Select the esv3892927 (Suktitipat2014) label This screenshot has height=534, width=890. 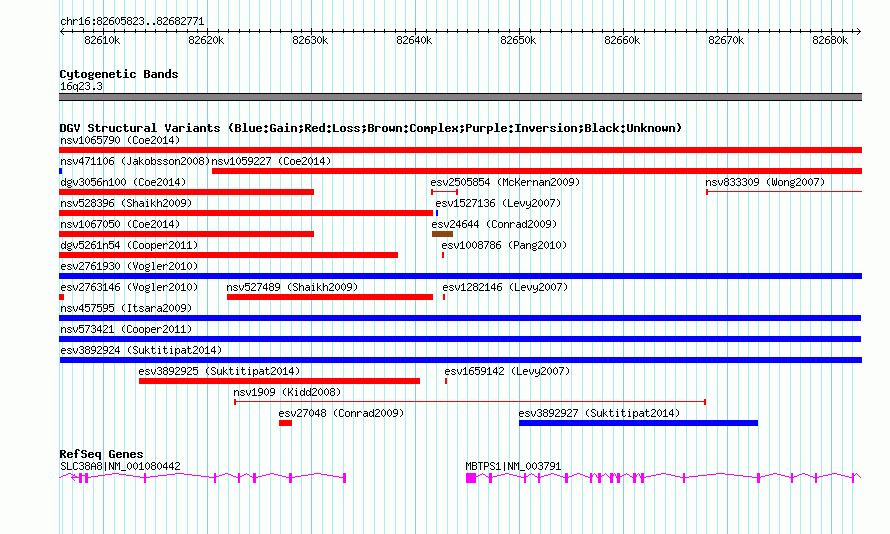[599, 413]
